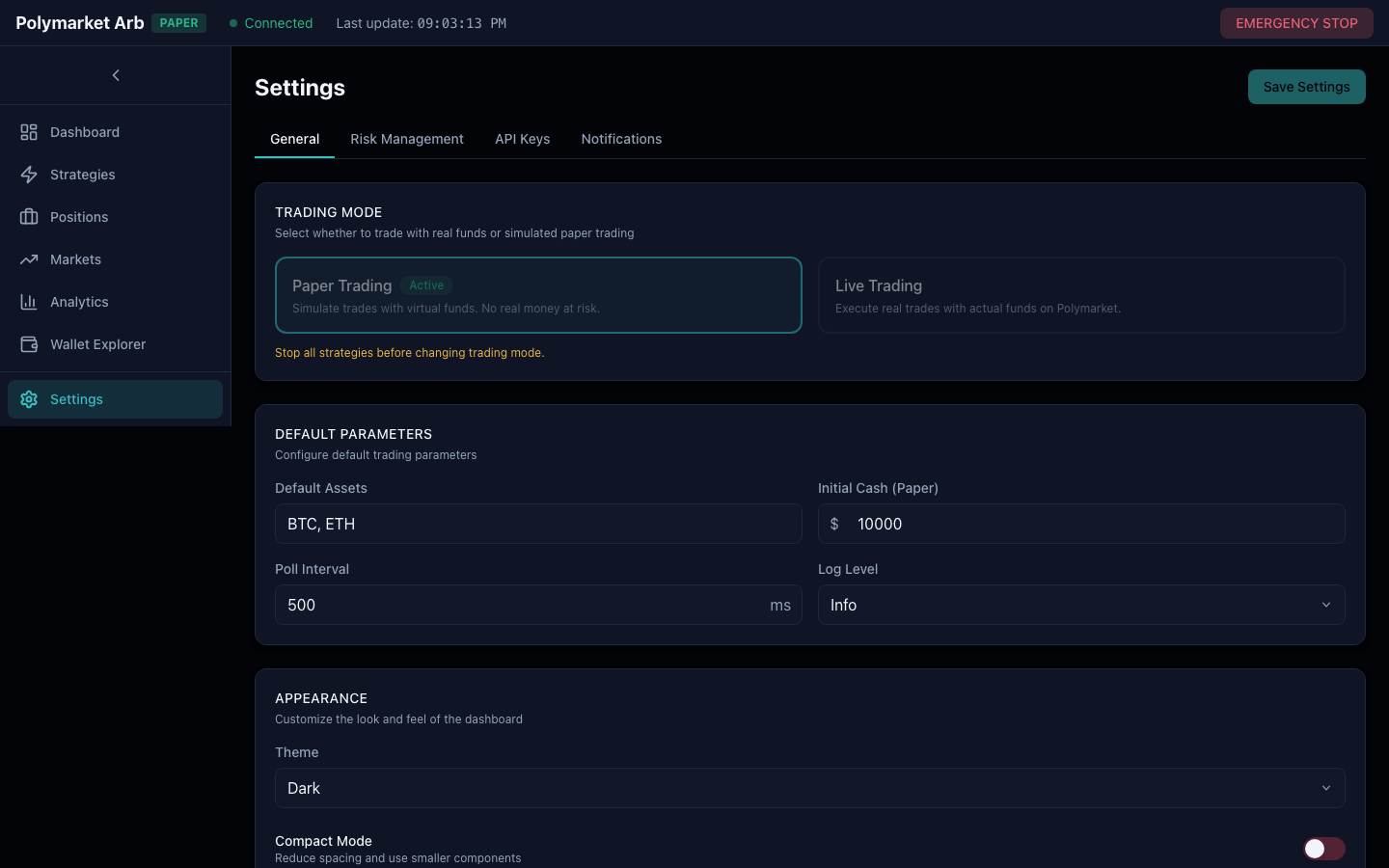Enable Compact Mode
This screenshot has height=868, width=1389.
pyautogui.click(x=1323, y=849)
